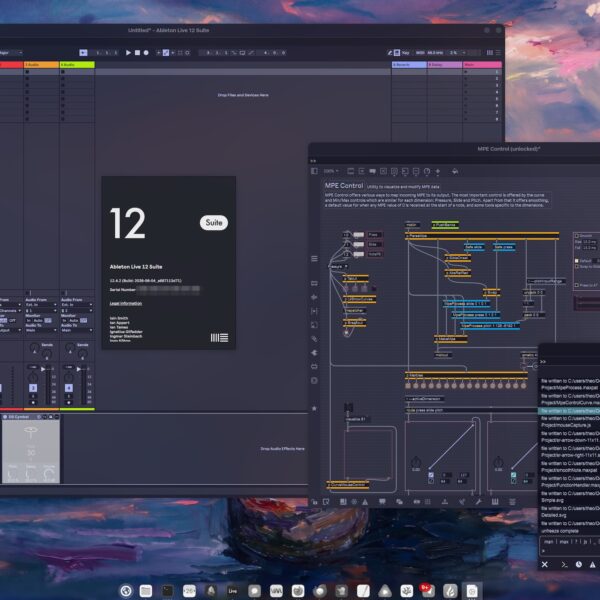Viewport: 600px width, 600px height.
Task: Open the object list icon in Max sidebar
Action: coord(314,259)
